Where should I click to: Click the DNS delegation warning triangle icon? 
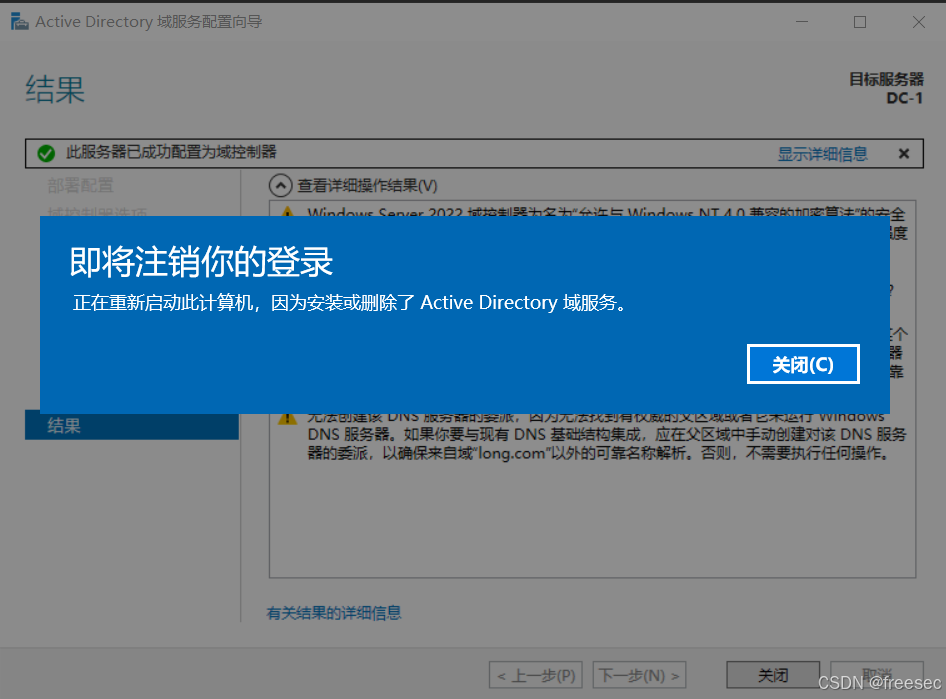point(287,417)
